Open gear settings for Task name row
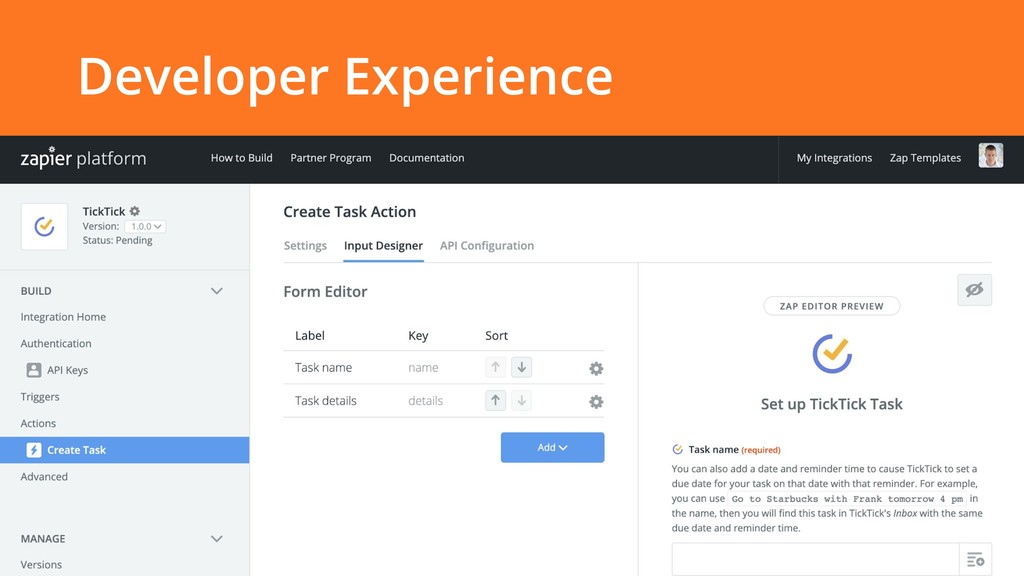This screenshot has height=576, width=1024. [596, 368]
